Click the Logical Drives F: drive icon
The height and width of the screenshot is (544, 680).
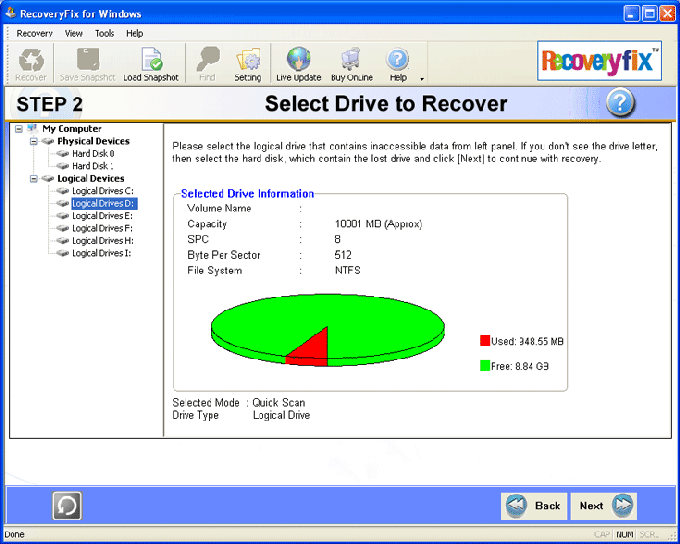pyautogui.click(x=63, y=228)
